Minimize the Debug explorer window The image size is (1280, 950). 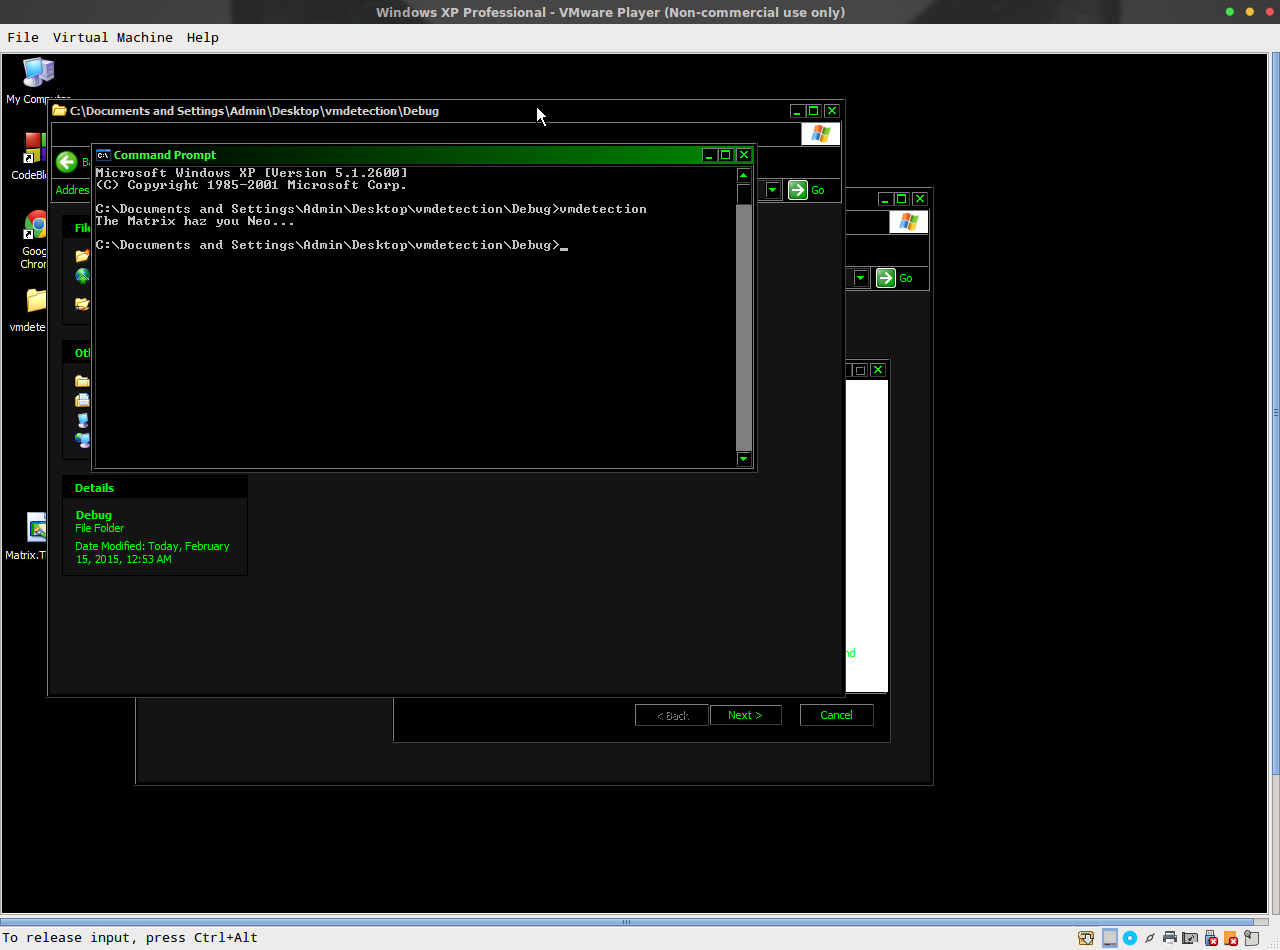pyautogui.click(x=797, y=111)
